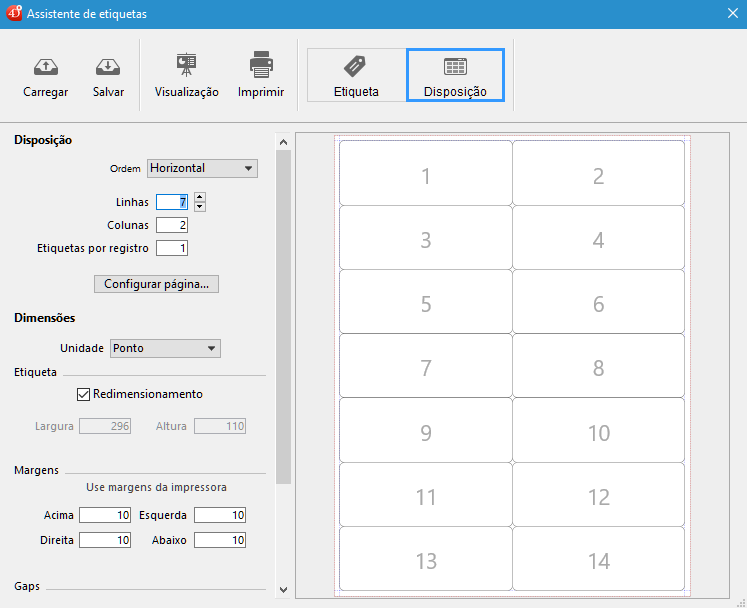Focus the Etiquetas por registro field

click(x=172, y=248)
